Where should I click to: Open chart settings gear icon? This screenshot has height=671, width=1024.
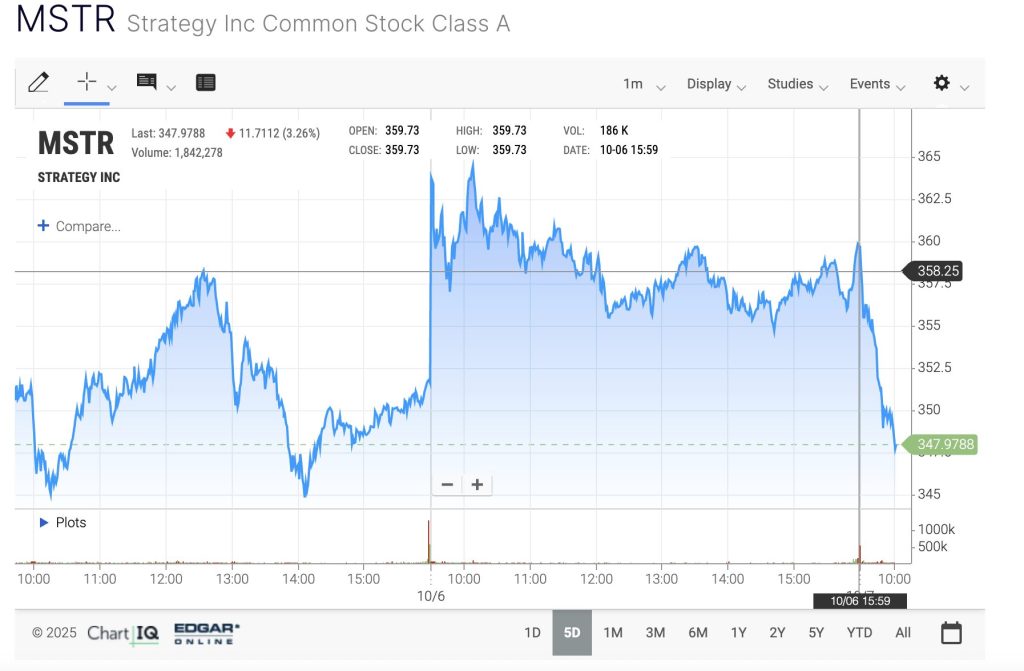point(941,83)
